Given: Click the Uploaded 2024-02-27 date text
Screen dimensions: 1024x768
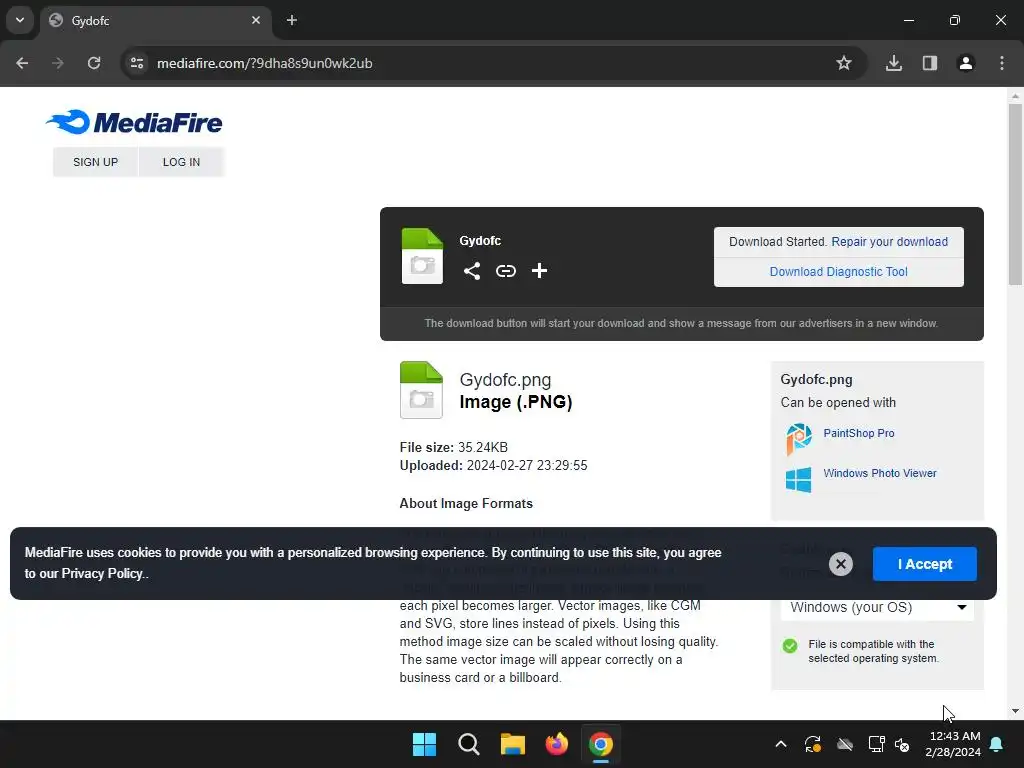Looking at the screenshot, I should click(494, 466).
